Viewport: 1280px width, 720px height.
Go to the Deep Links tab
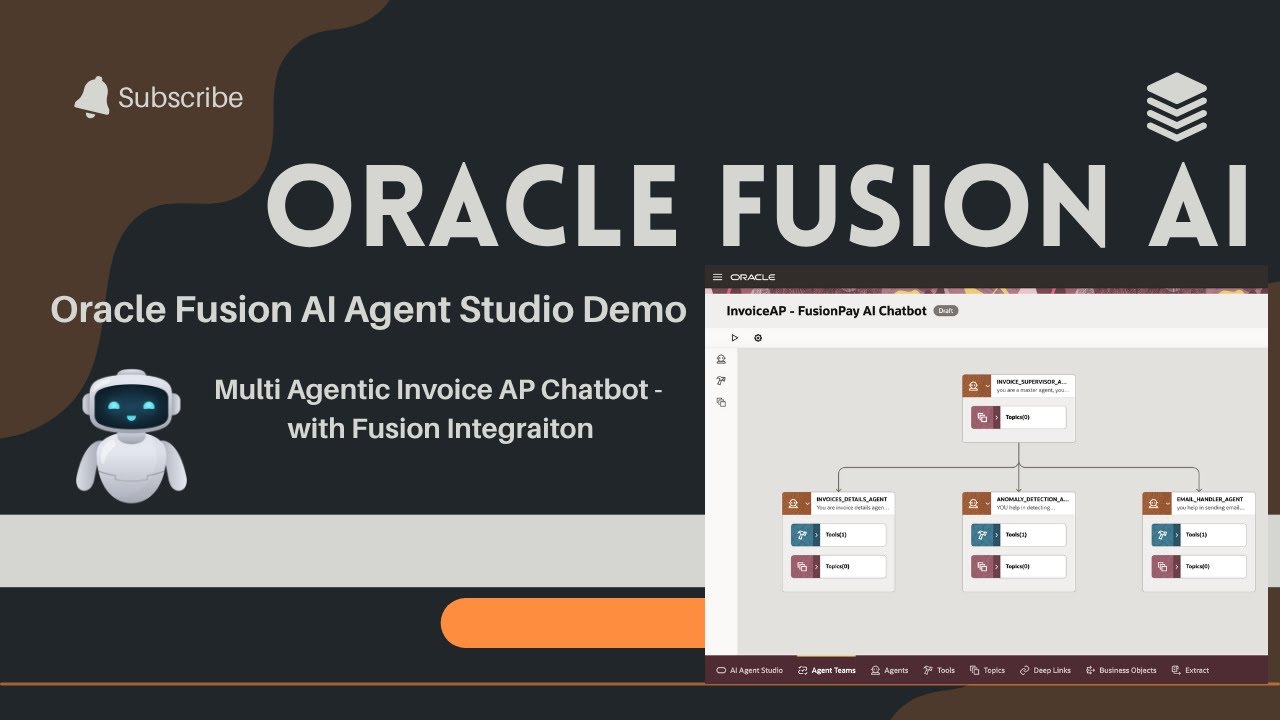point(1045,670)
